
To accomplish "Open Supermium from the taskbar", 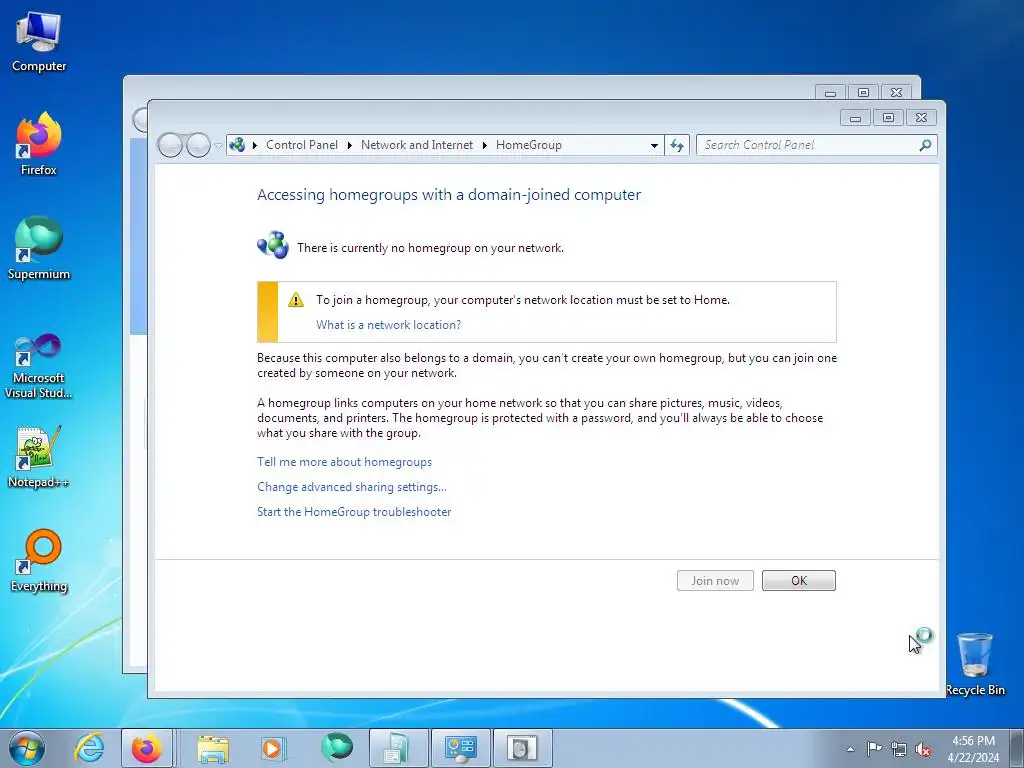I will coord(337,748).
